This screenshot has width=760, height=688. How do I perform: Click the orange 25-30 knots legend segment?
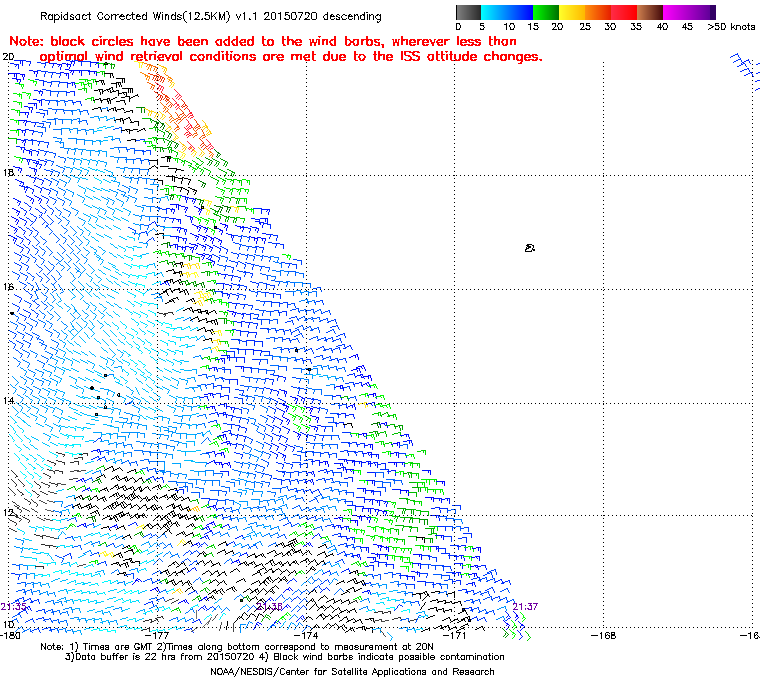598,12
